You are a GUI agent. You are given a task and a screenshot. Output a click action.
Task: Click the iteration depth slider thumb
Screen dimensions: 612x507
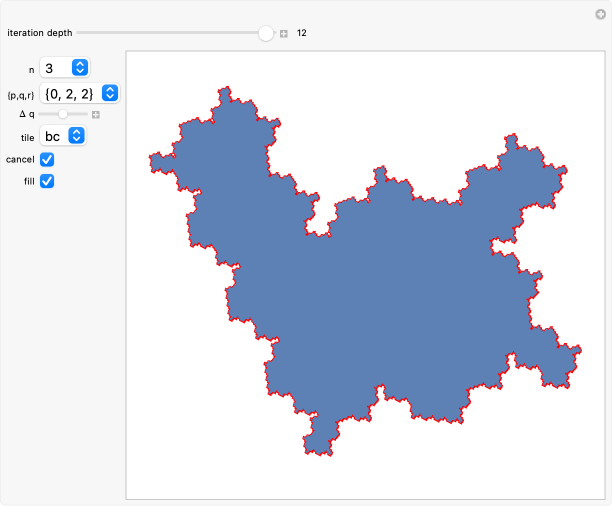click(265, 33)
